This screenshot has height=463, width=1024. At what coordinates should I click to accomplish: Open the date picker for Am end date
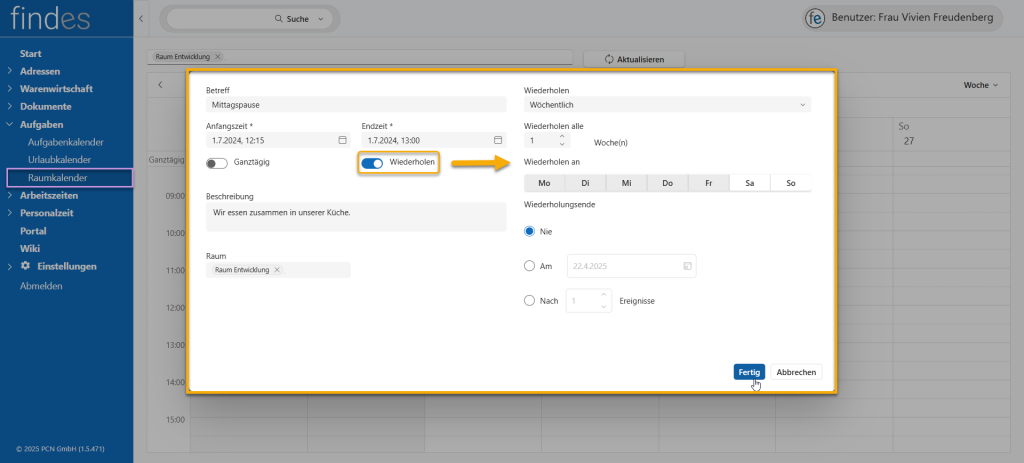[687, 266]
